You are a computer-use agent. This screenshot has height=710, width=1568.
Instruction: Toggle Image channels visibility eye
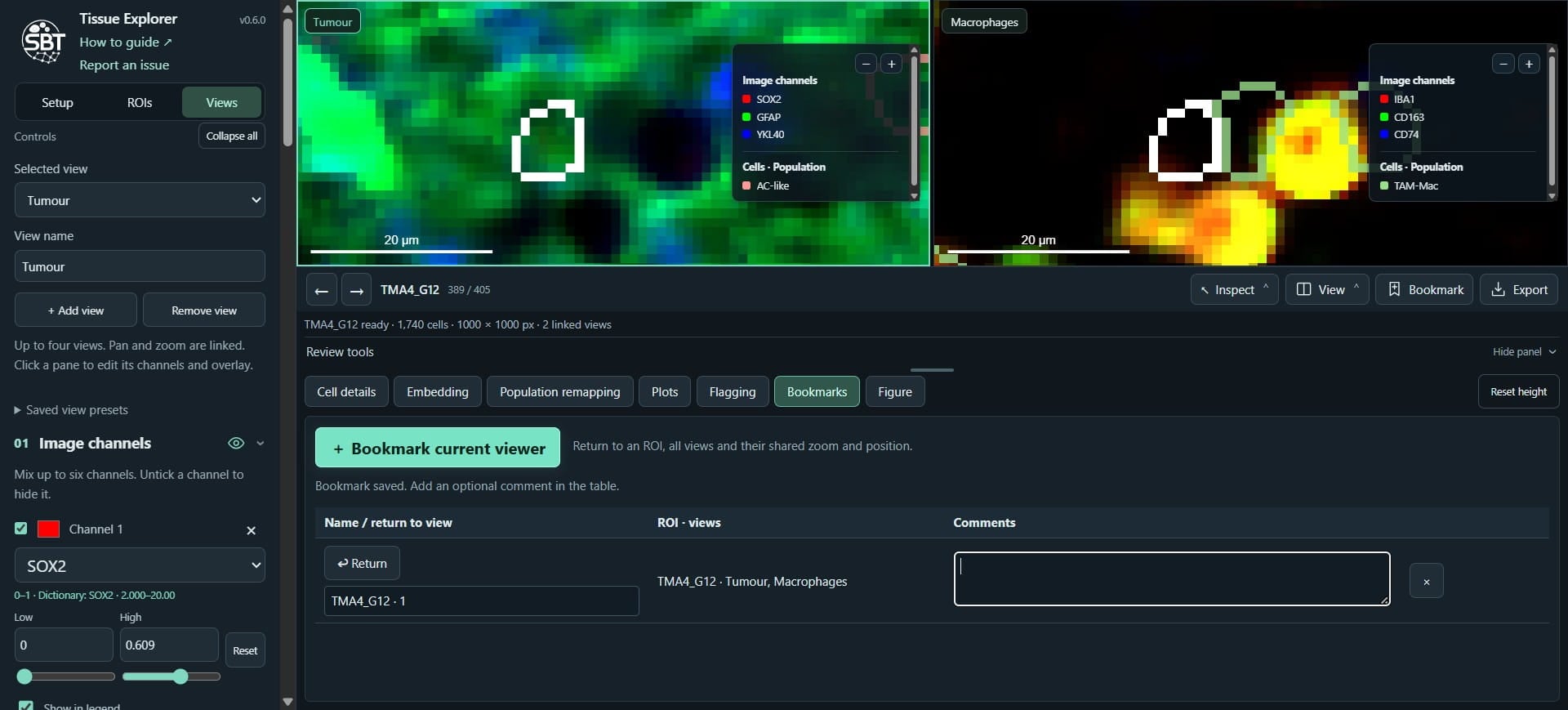click(236, 444)
